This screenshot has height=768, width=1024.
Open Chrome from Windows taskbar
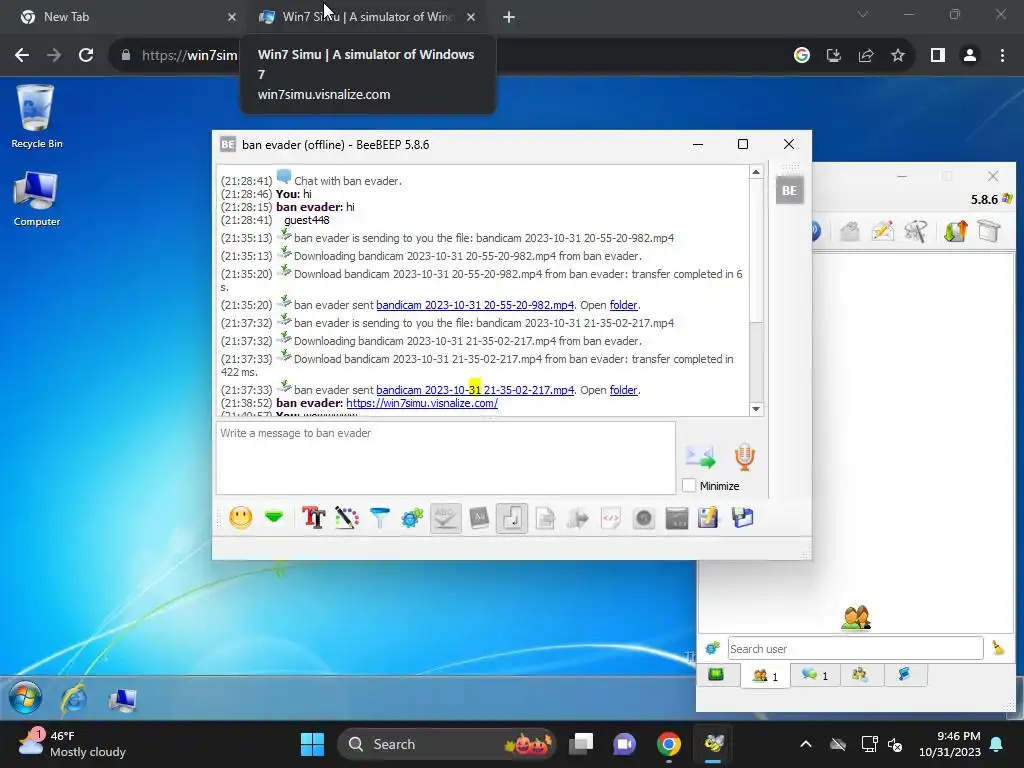click(669, 744)
